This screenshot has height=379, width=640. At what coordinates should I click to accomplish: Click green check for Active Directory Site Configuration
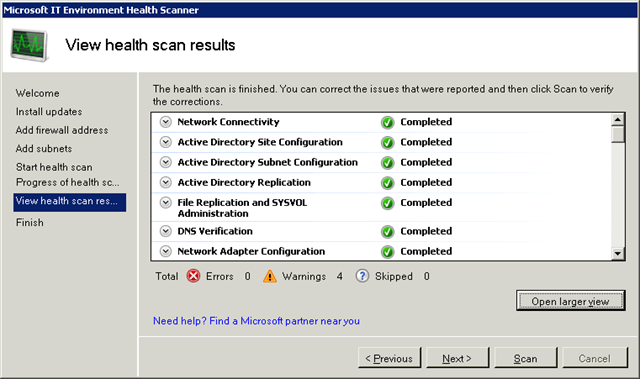(x=387, y=142)
